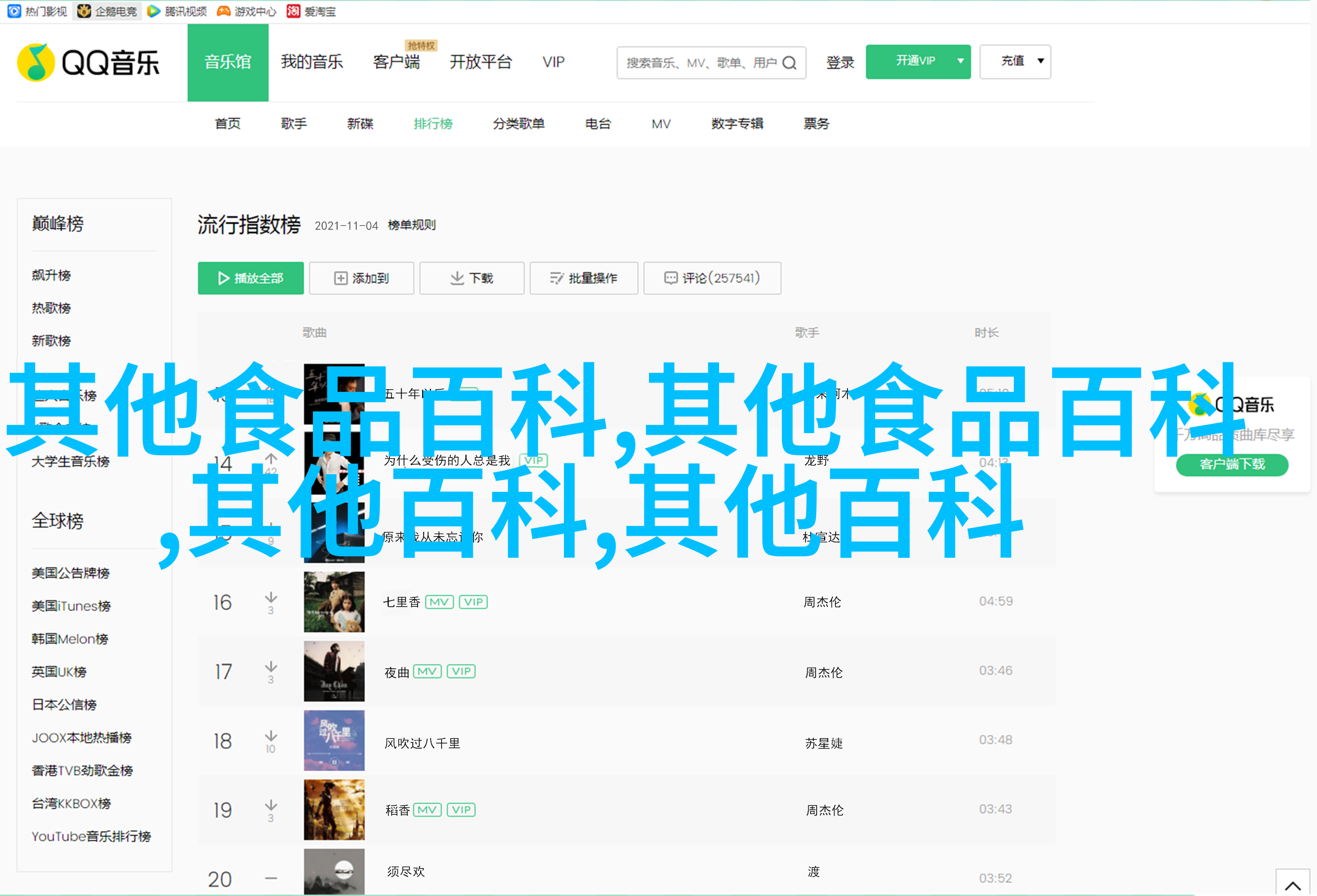Click the back-to-top arrow icon
The width and height of the screenshot is (1317, 896).
[1293, 885]
